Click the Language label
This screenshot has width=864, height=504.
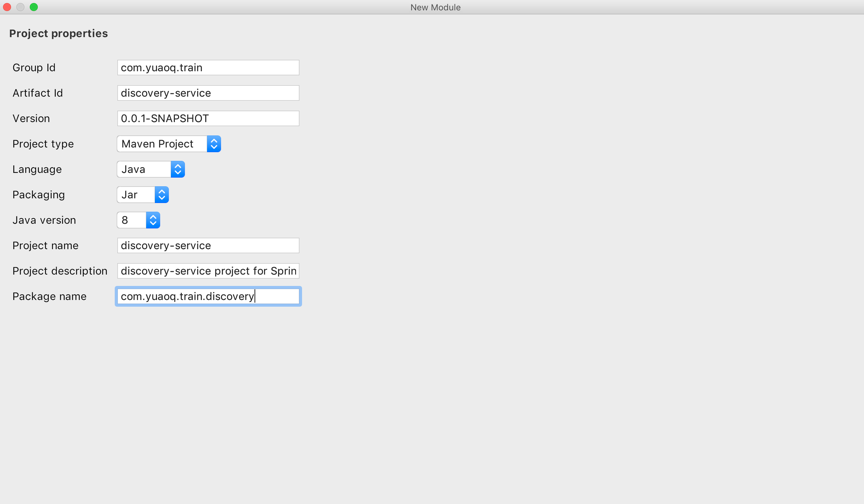click(37, 169)
